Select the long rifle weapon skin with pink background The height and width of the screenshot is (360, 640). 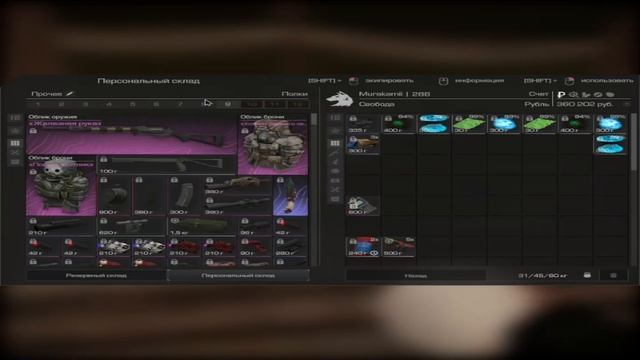[131, 134]
